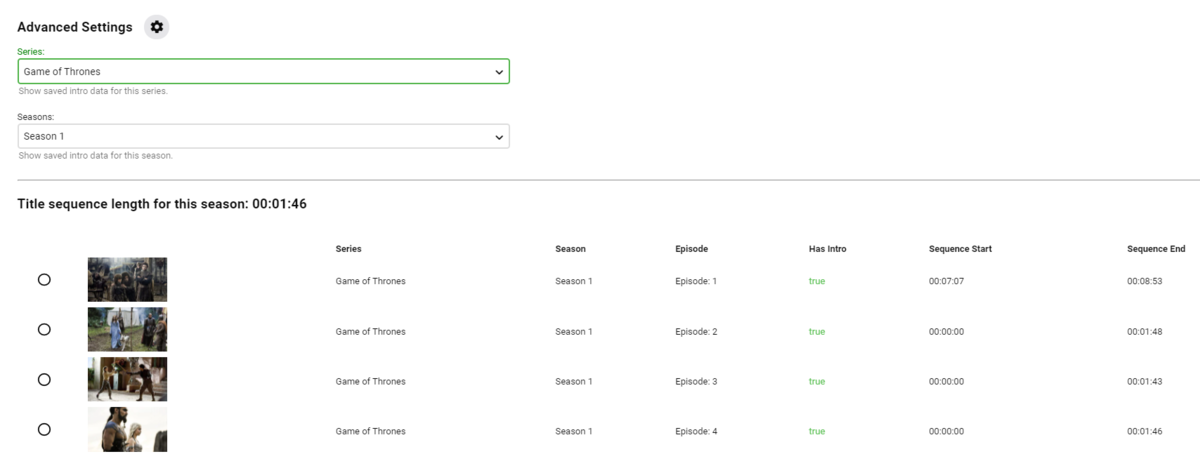Image resolution: width=1200 pixels, height=461 pixels.
Task: Select the radio button for Episode 1
Action: 44,280
